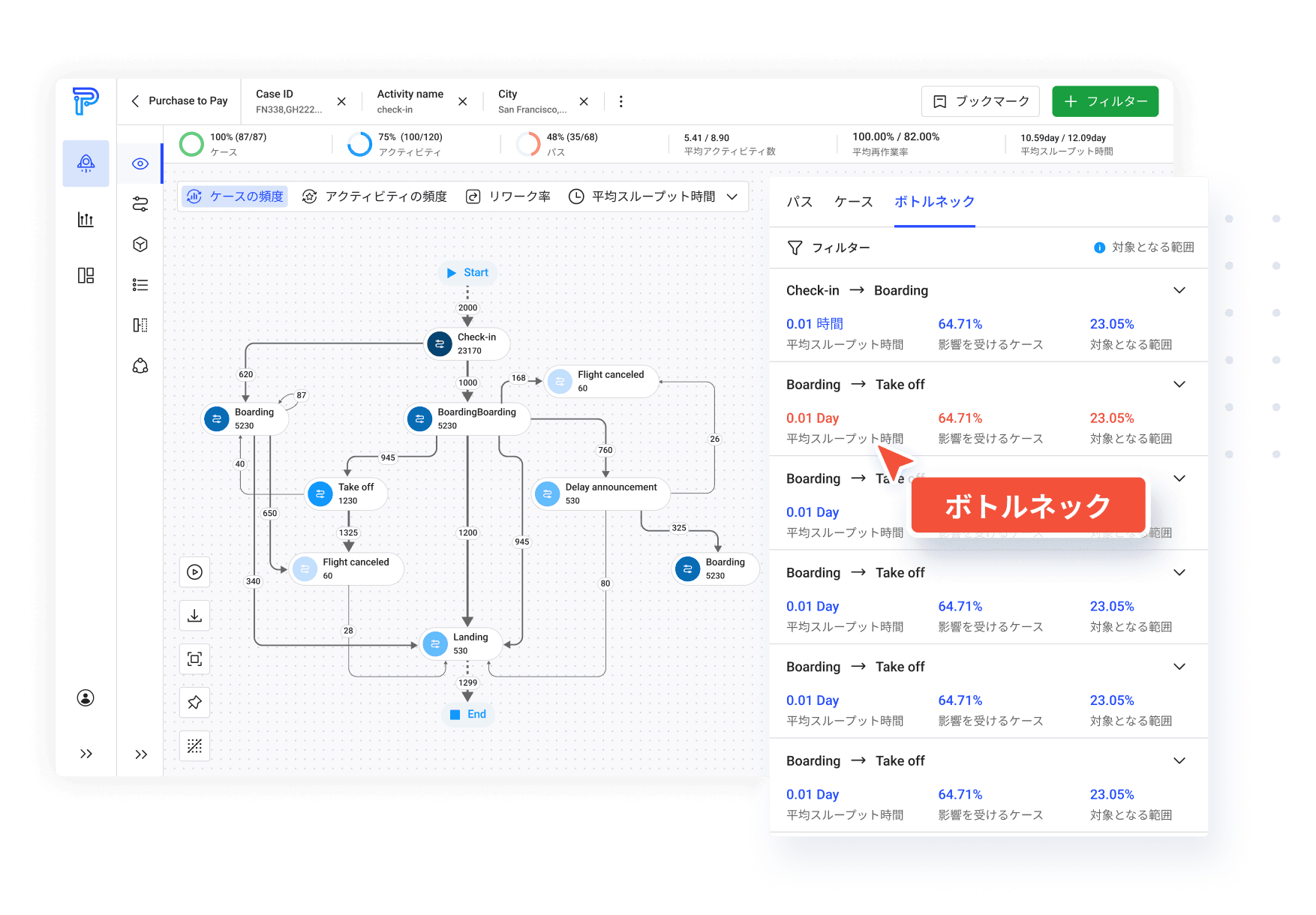Click the ケース 100% progress ring

click(191, 144)
